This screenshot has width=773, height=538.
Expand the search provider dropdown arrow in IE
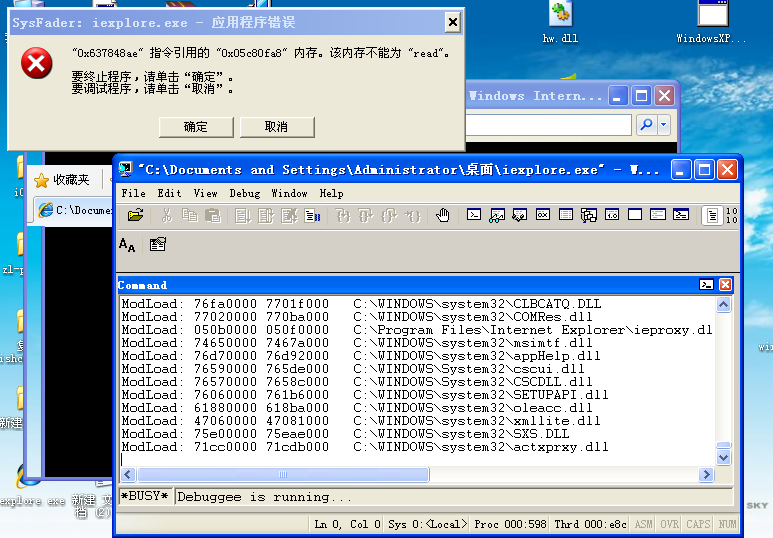(664, 125)
